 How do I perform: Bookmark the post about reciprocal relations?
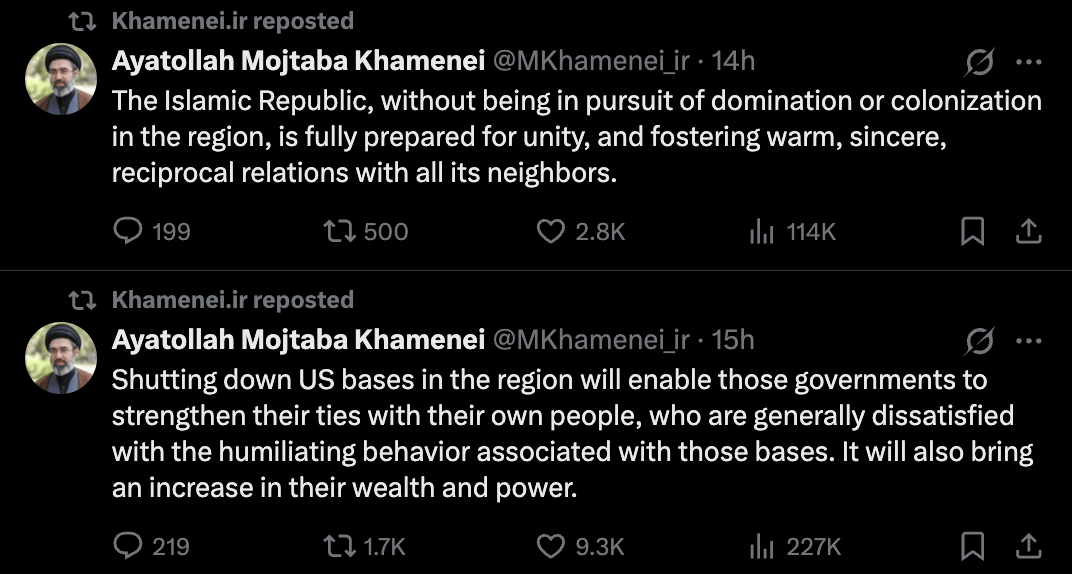pyautogui.click(x=971, y=232)
